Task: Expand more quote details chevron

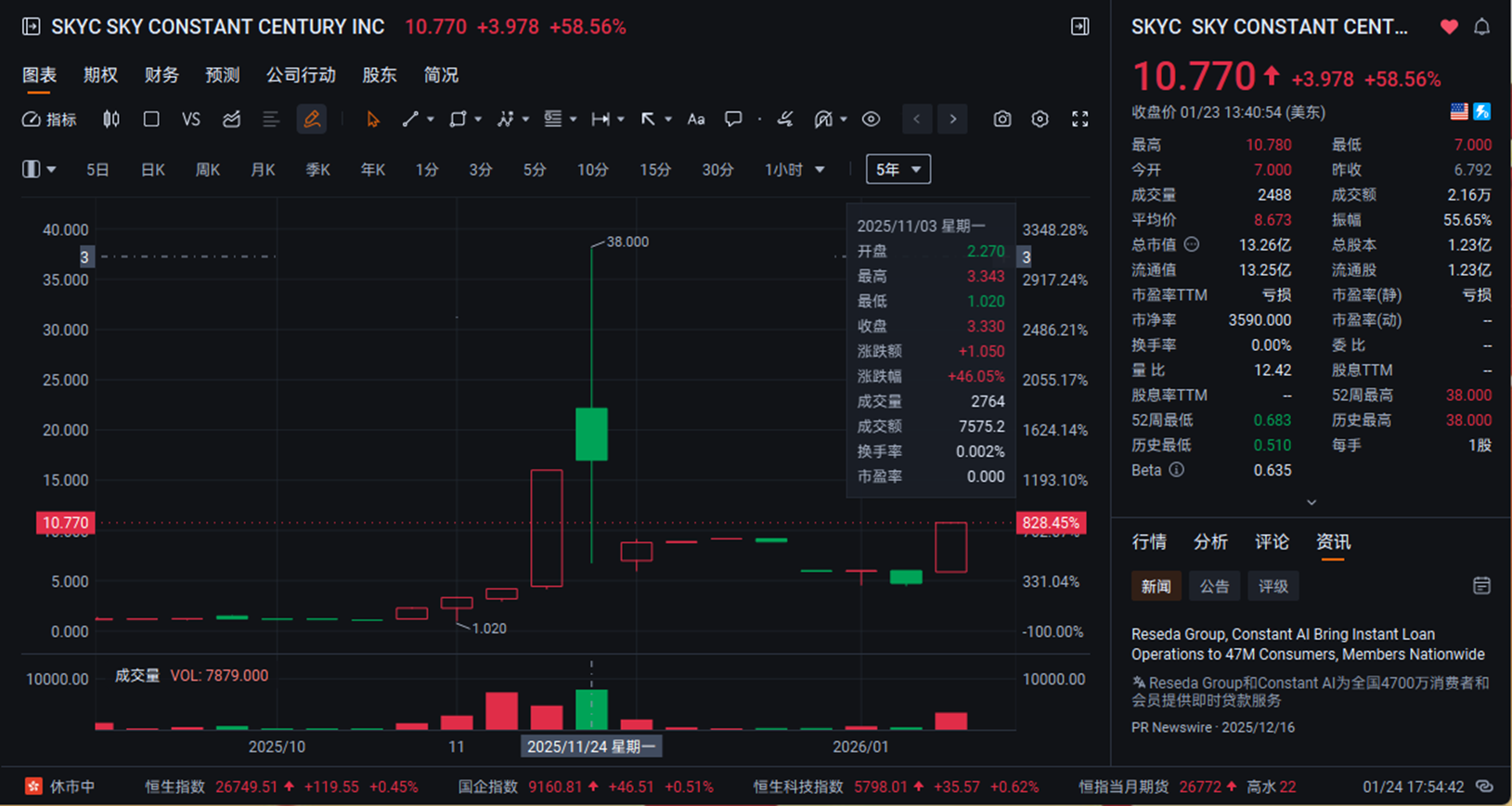Action: click(x=1311, y=501)
